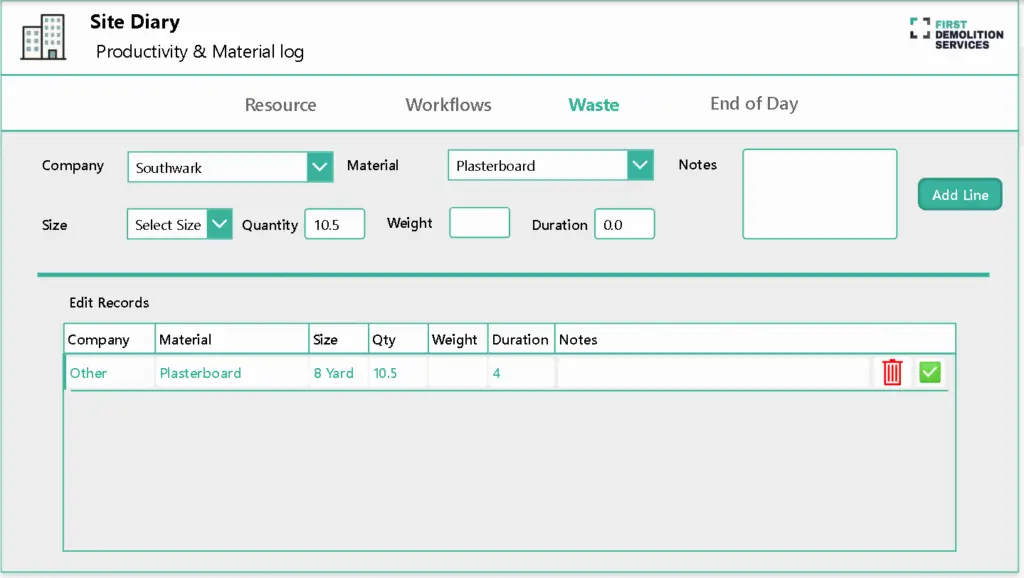
Task: Click the Quantity input field
Action: tap(334, 225)
